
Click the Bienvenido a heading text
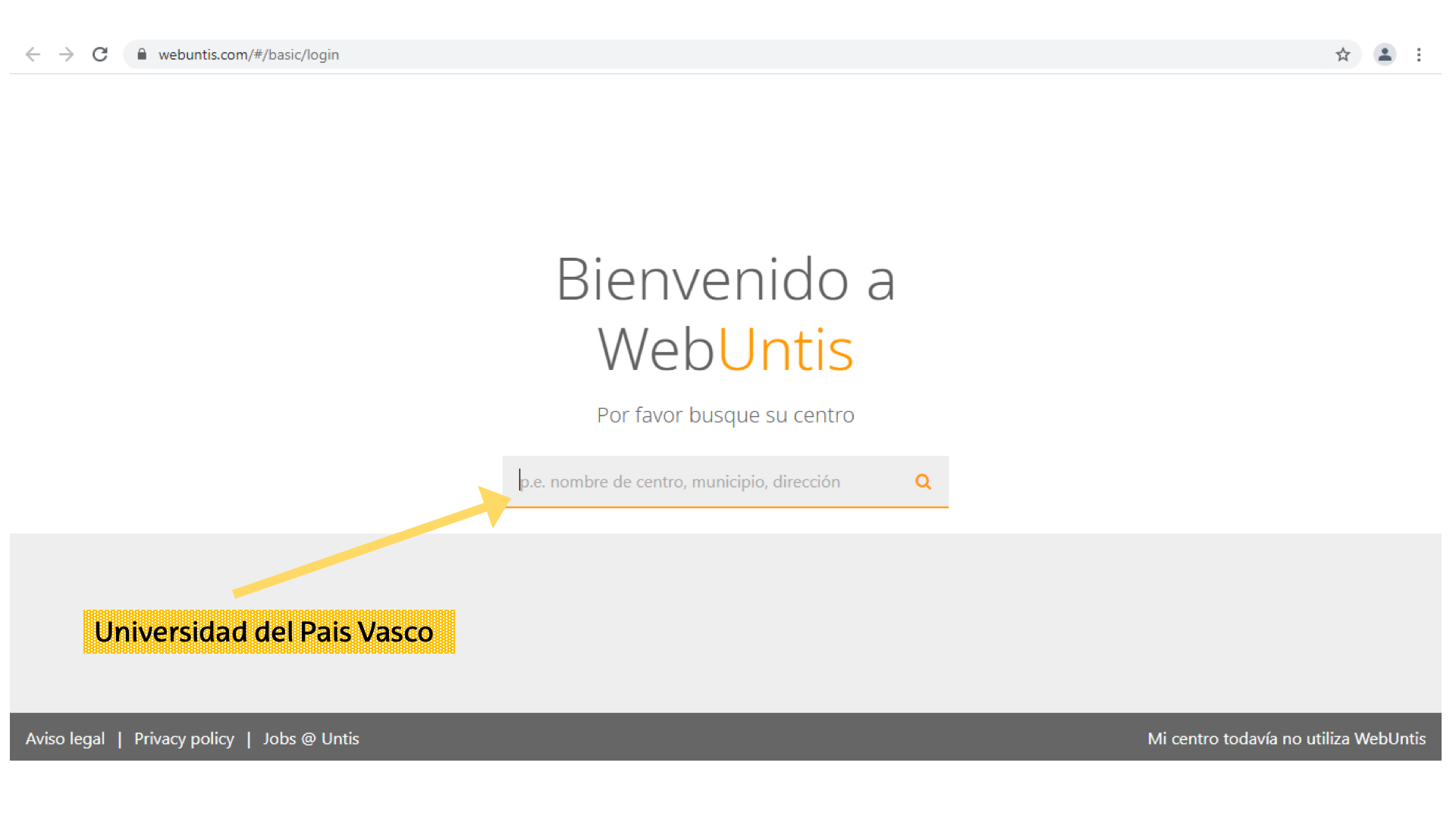(726, 279)
